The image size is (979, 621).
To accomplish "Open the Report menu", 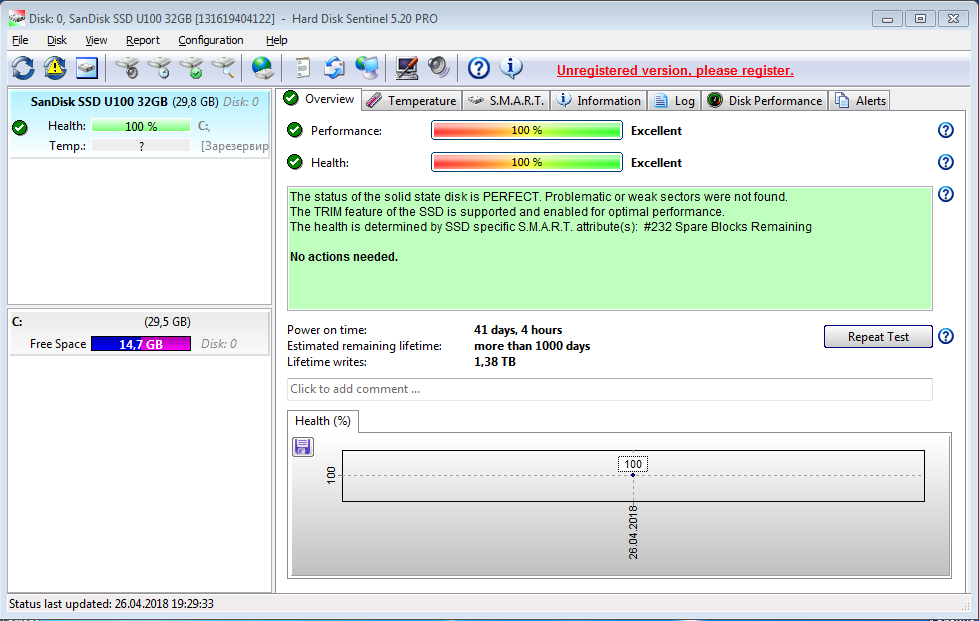I will (142, 40).
